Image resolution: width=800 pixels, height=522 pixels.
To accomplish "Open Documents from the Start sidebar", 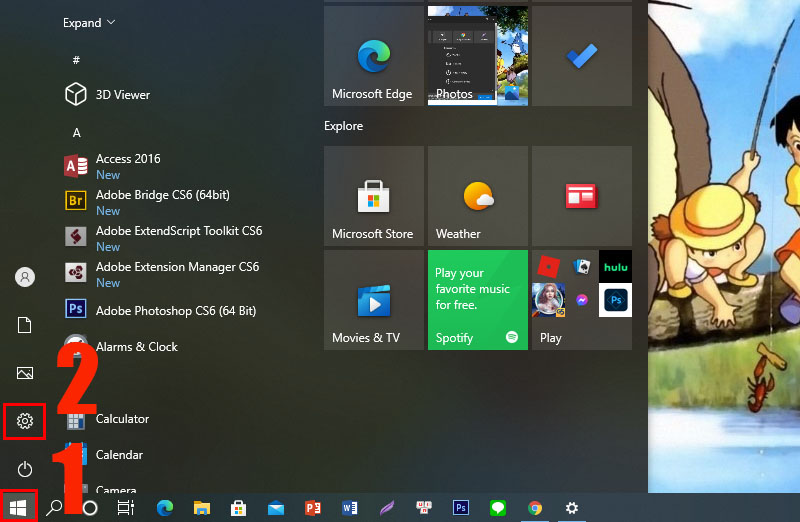I will 25,325.
